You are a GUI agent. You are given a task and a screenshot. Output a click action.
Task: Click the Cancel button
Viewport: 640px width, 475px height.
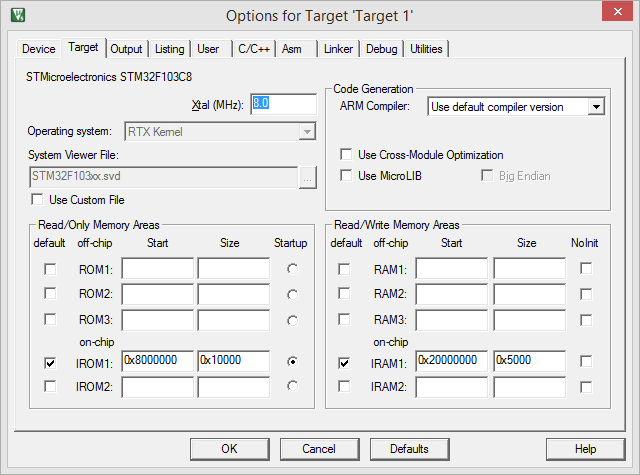pyautogui.click(x=320, y=449)
